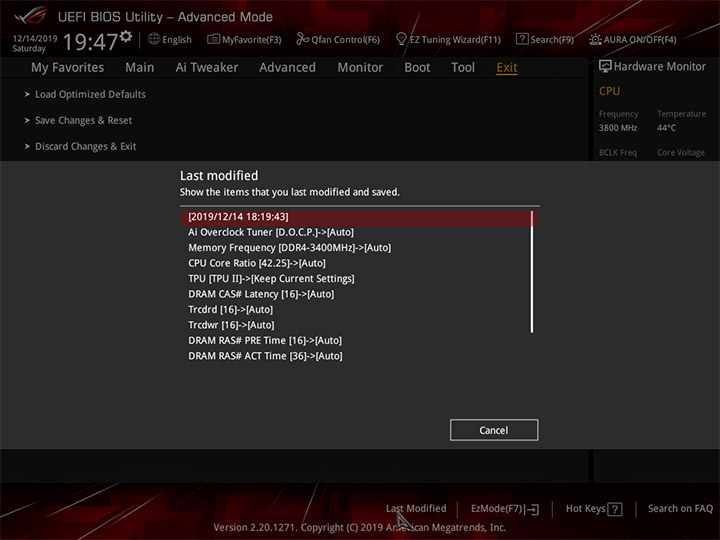720x540 pixels.
Task: Click the CPU Core Ratio 42.25 entry
Action: point(257,264)
